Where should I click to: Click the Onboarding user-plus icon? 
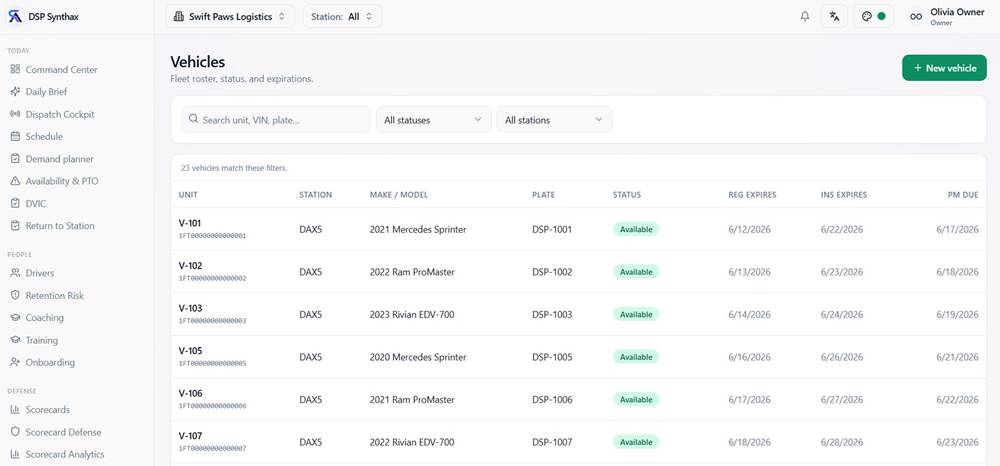coord(15,362)
